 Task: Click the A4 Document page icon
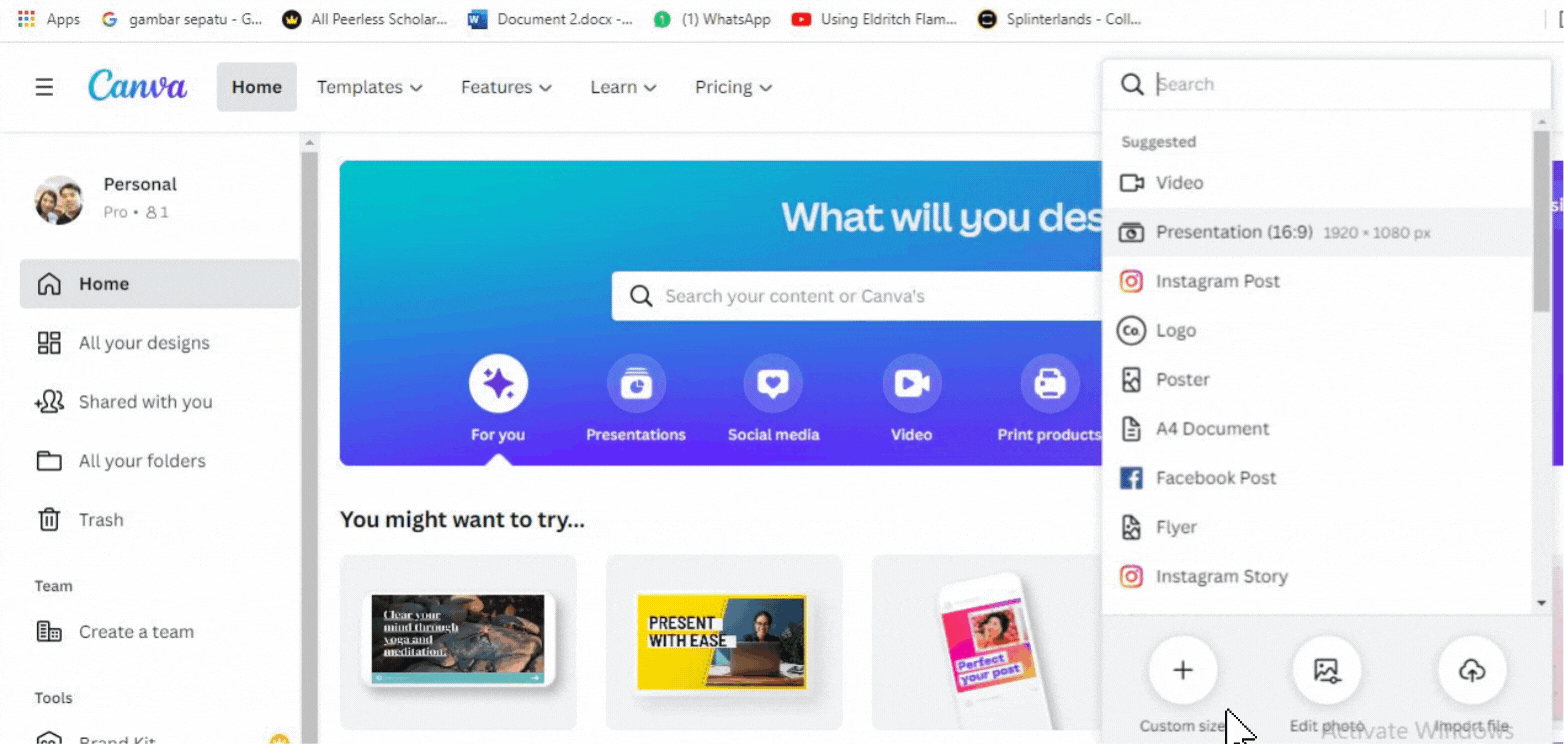1131,429
